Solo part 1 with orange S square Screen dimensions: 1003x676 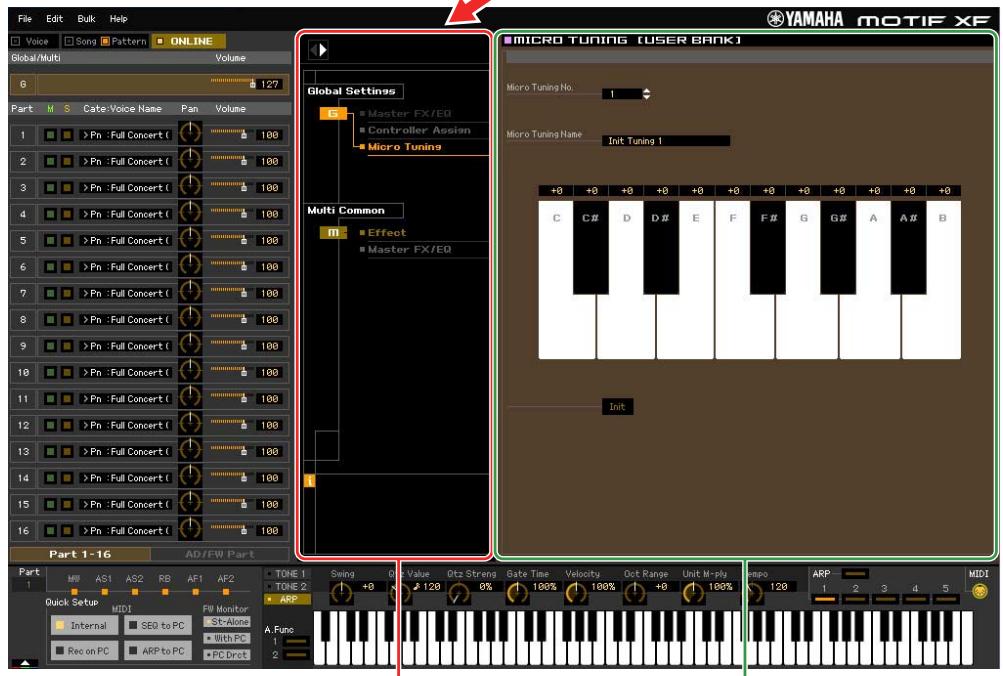click(x=67, y=135)
